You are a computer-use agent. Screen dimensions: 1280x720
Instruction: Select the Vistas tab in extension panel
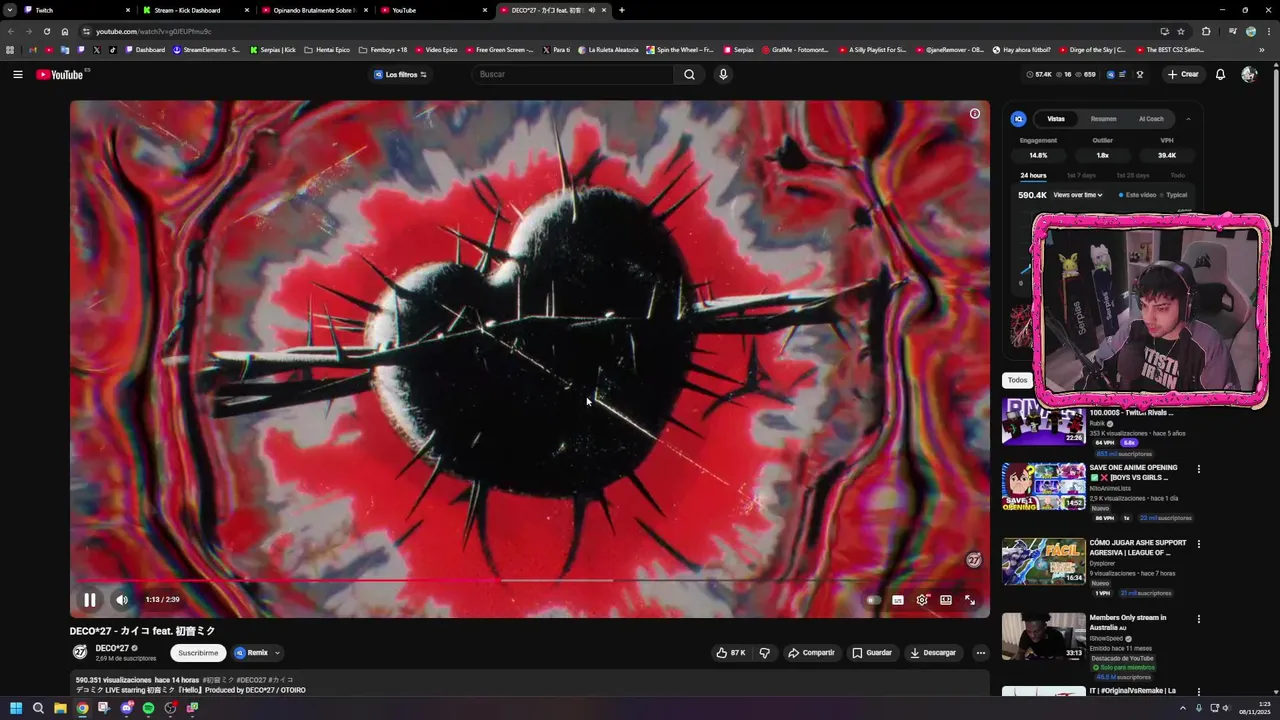point(1056,119)
